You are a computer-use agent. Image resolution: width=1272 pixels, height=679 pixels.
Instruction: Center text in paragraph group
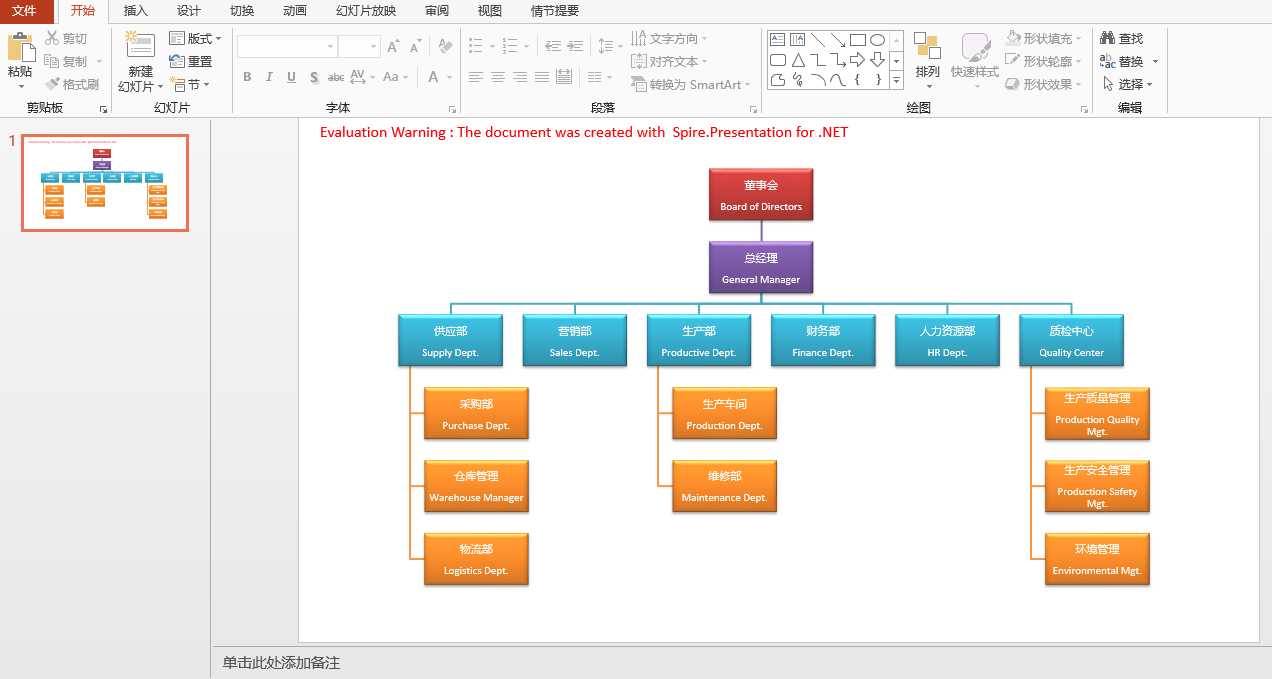pyautogui.click(x=498, y=77)
